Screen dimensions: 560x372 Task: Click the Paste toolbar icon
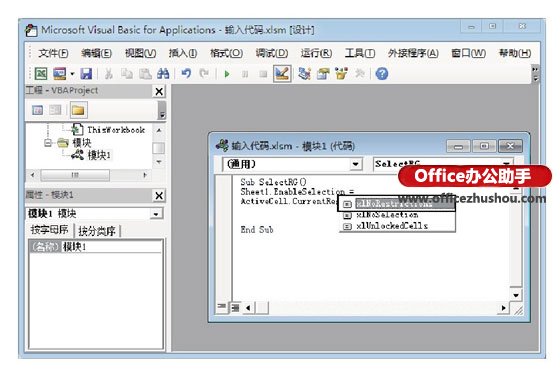pos(145,74)
